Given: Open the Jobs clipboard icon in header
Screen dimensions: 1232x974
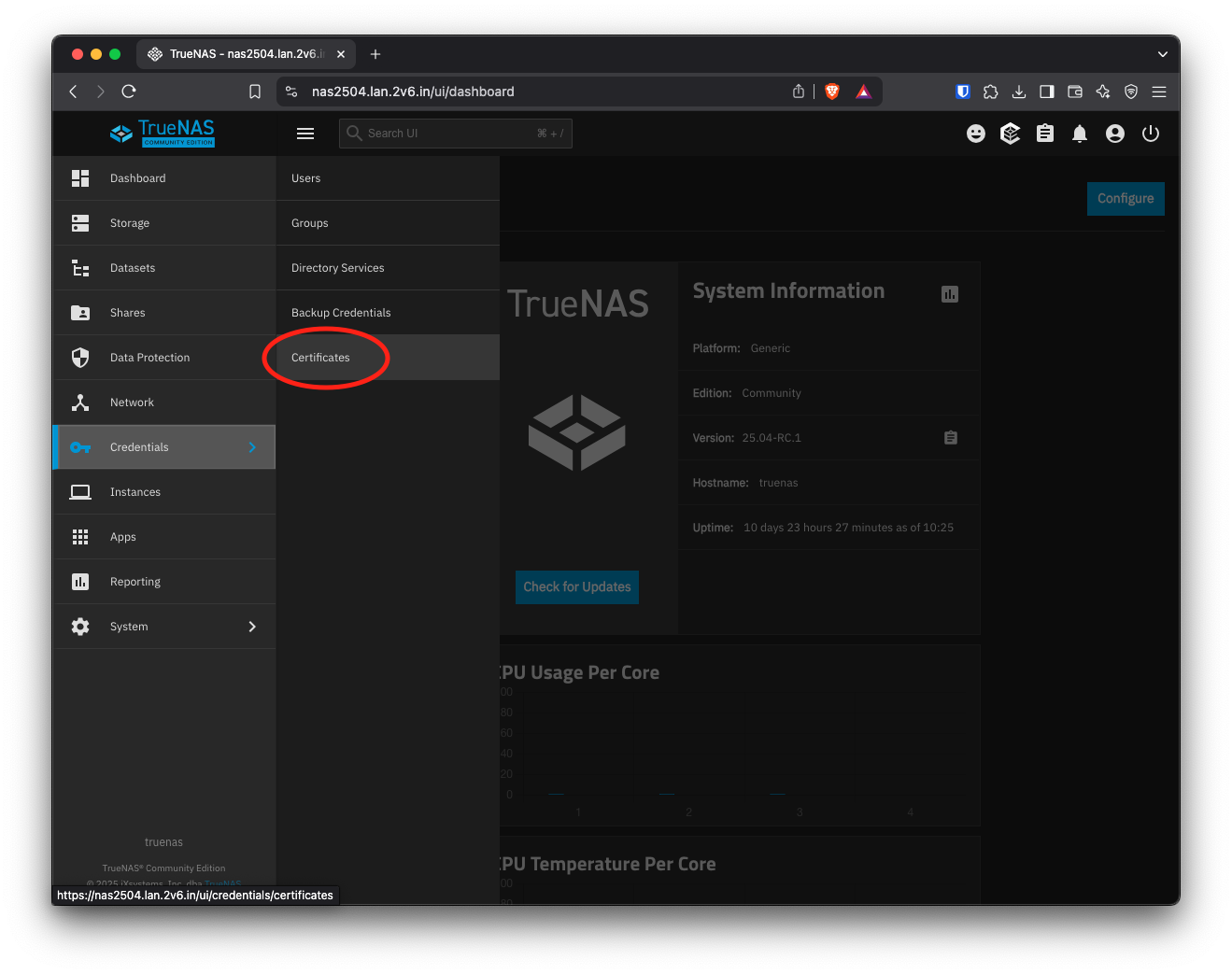Looking at the screenshot, I should click(x=1045, y=134).
